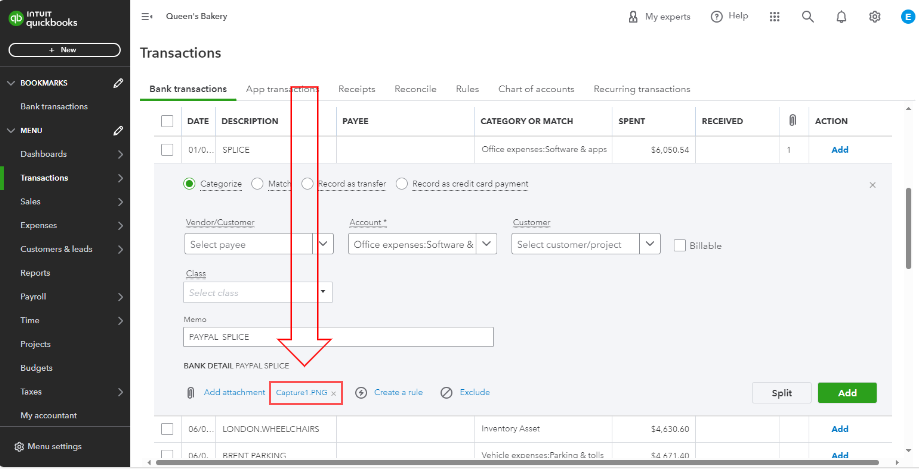Click the green Add button
919x470 pixels.
click(846, 393)
